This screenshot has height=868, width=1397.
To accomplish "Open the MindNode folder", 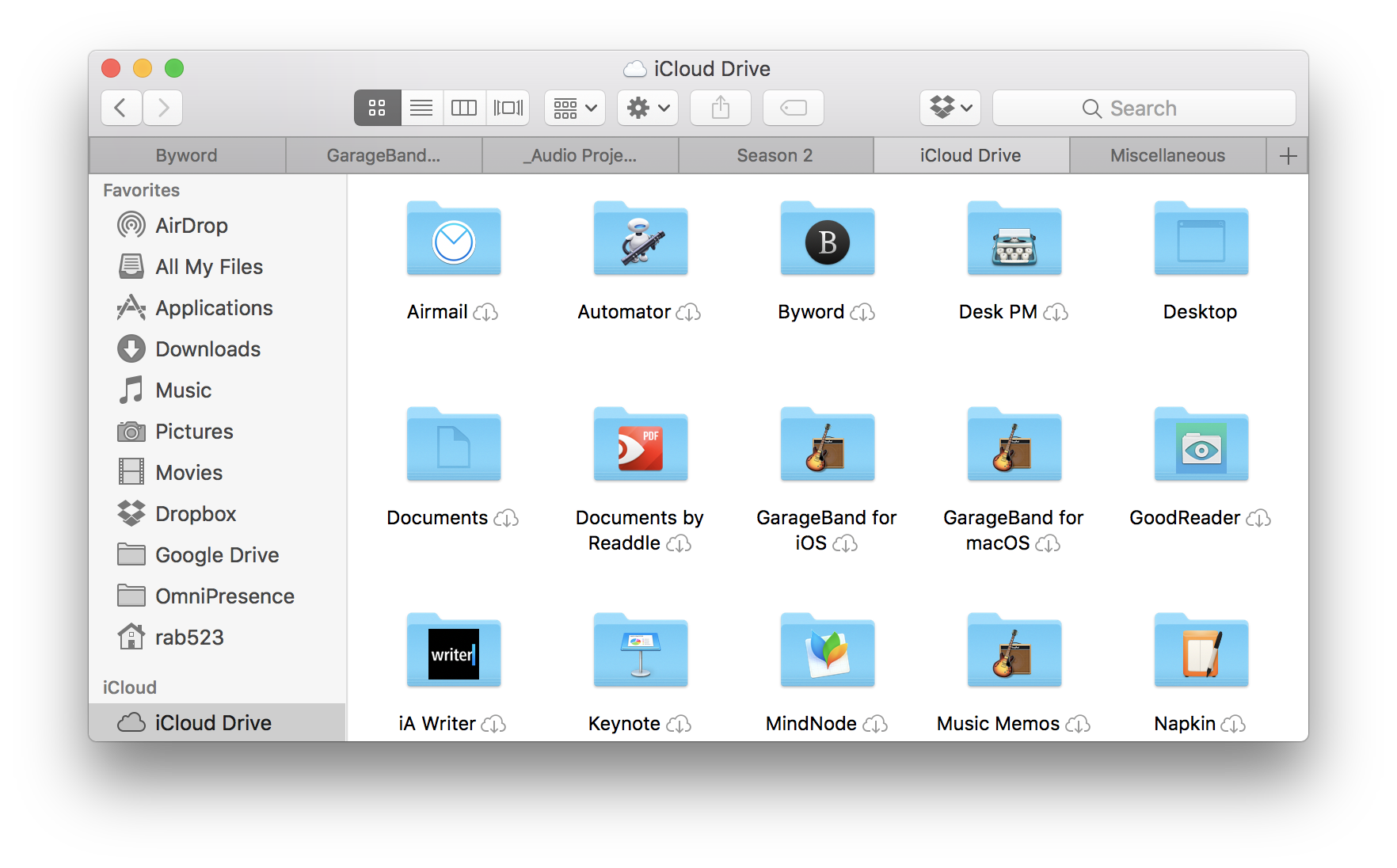I will [x=828, y=651].
